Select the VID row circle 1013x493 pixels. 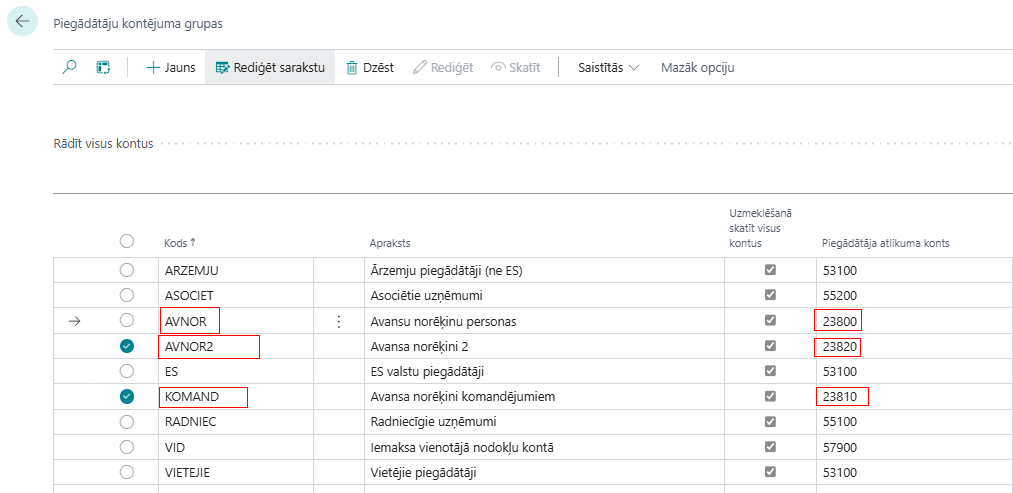127,447
